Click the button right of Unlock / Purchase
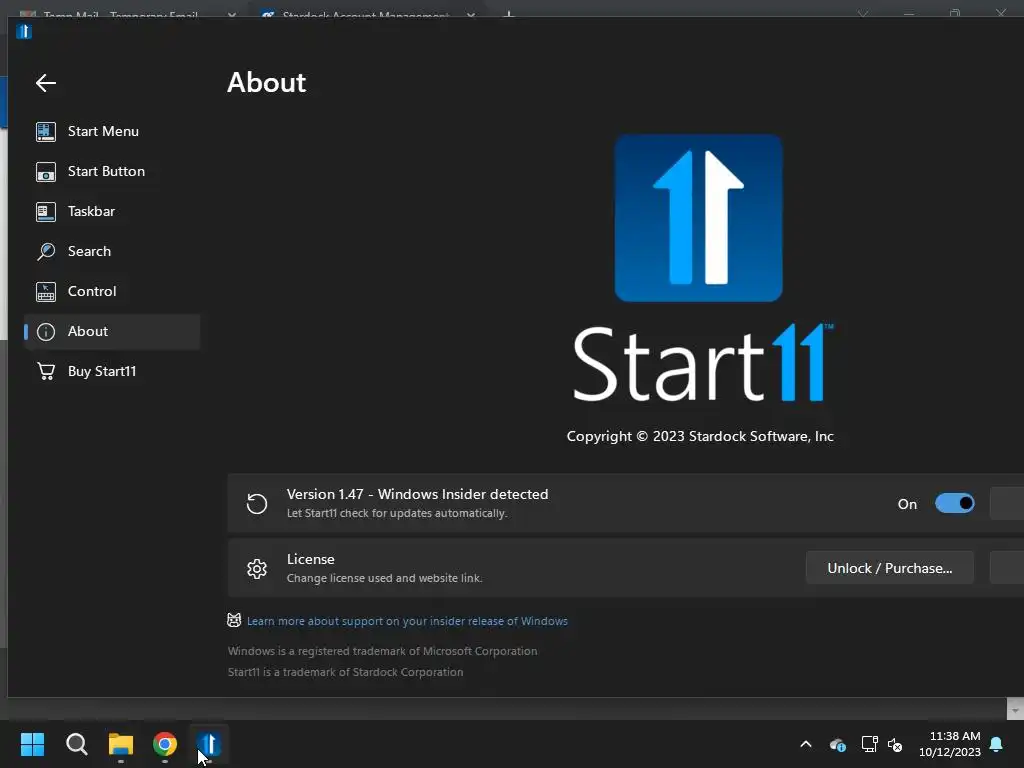This screenshot has height=768, width=1024. (x=1007, y=568)
